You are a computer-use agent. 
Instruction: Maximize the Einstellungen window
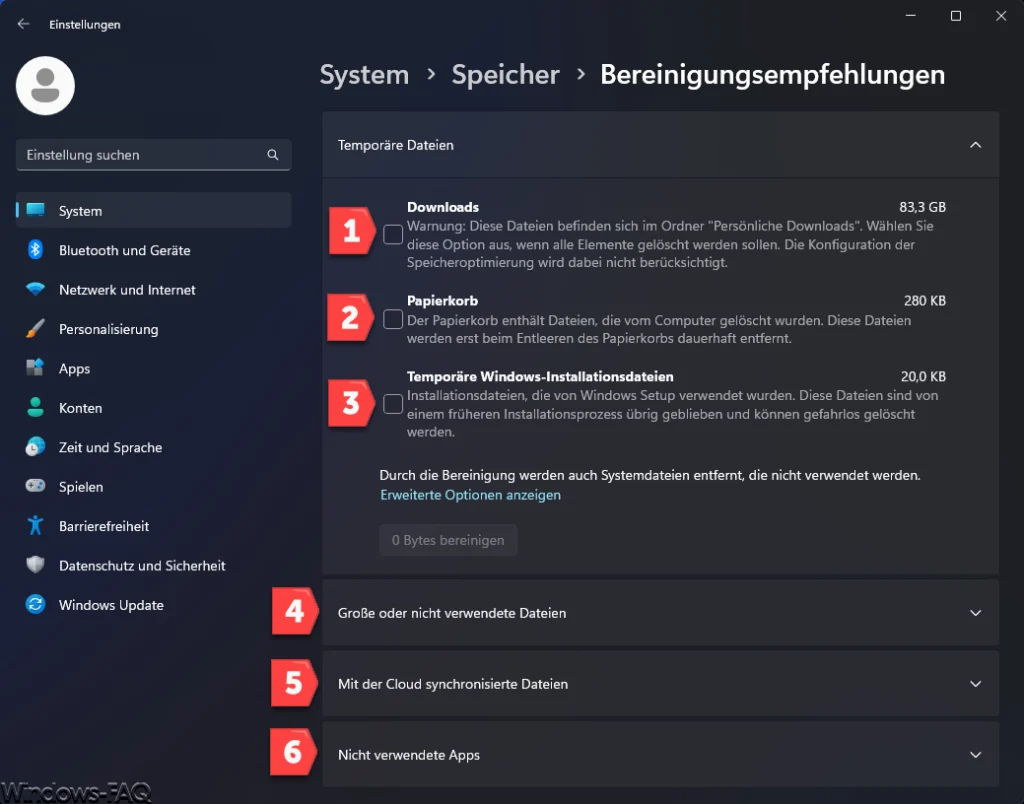[x=955, y=16]
